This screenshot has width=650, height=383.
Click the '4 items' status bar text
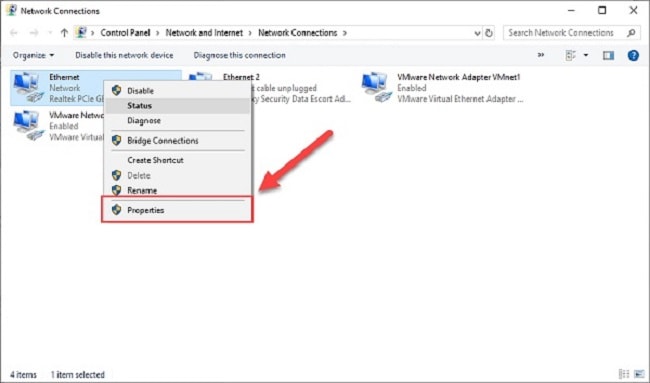tap(23, 375)
